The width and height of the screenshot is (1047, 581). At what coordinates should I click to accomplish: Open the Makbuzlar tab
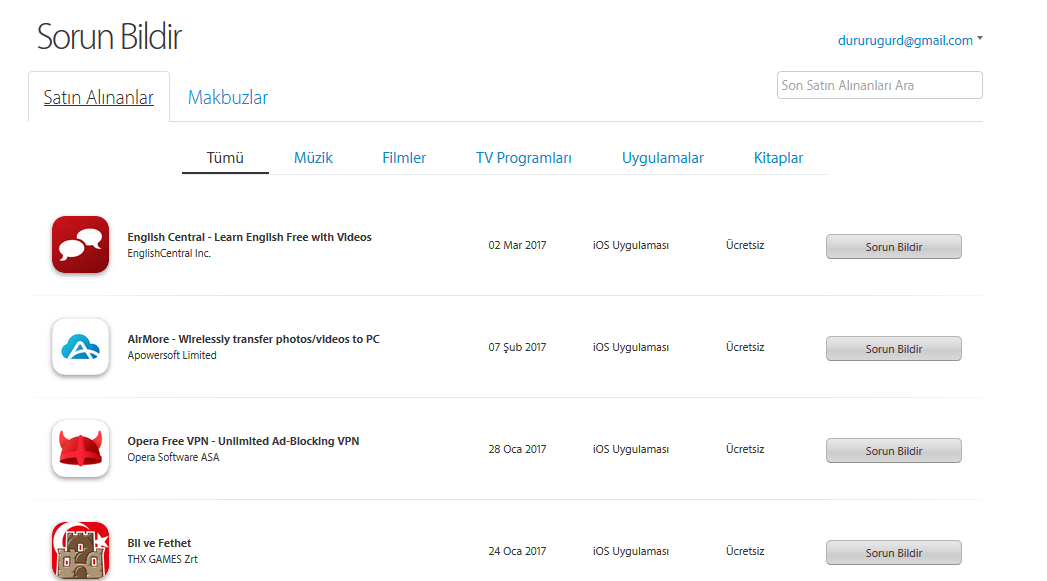click(x=228, y=98)
